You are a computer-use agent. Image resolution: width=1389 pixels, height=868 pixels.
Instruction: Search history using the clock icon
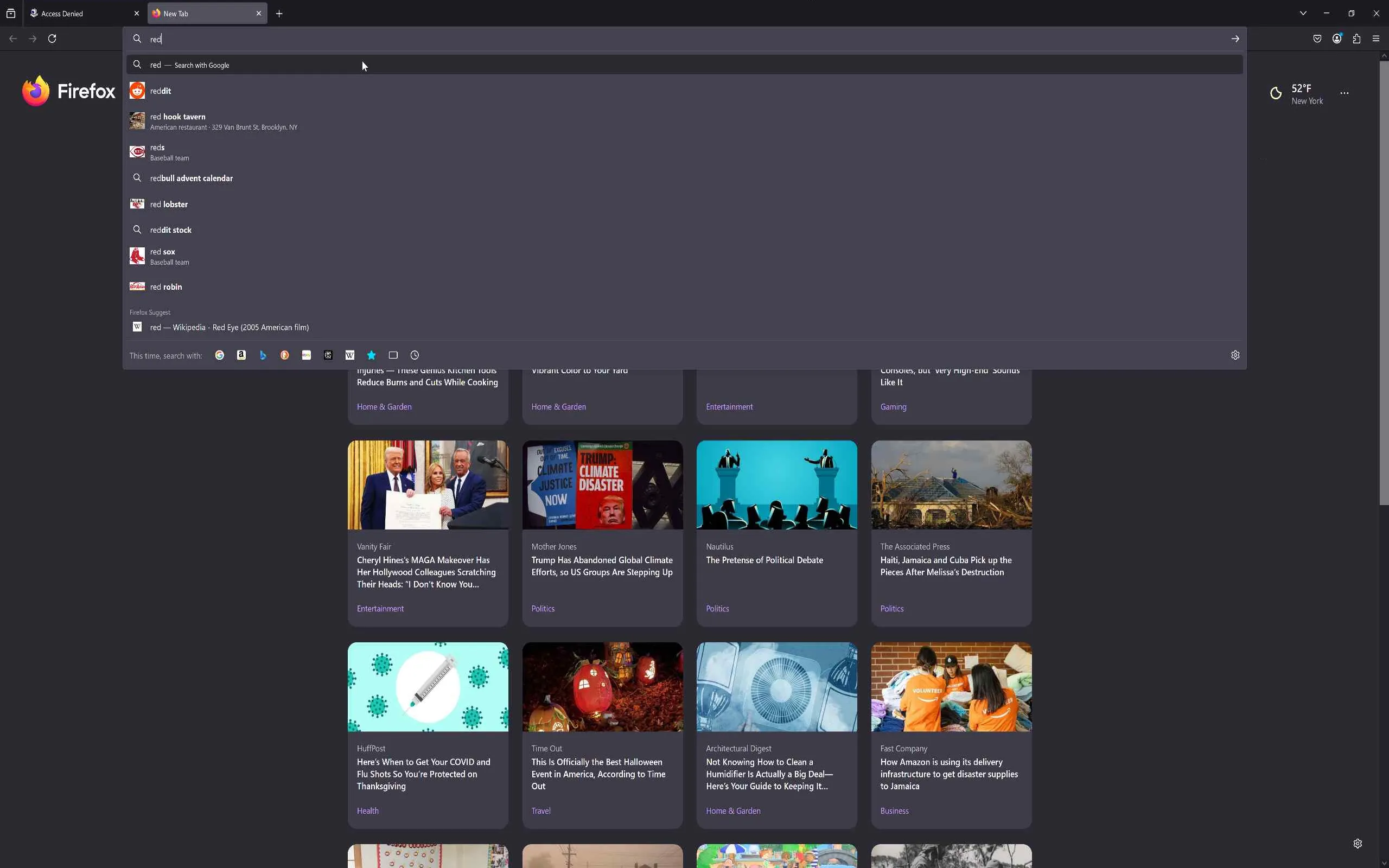[x=415, y=355]
